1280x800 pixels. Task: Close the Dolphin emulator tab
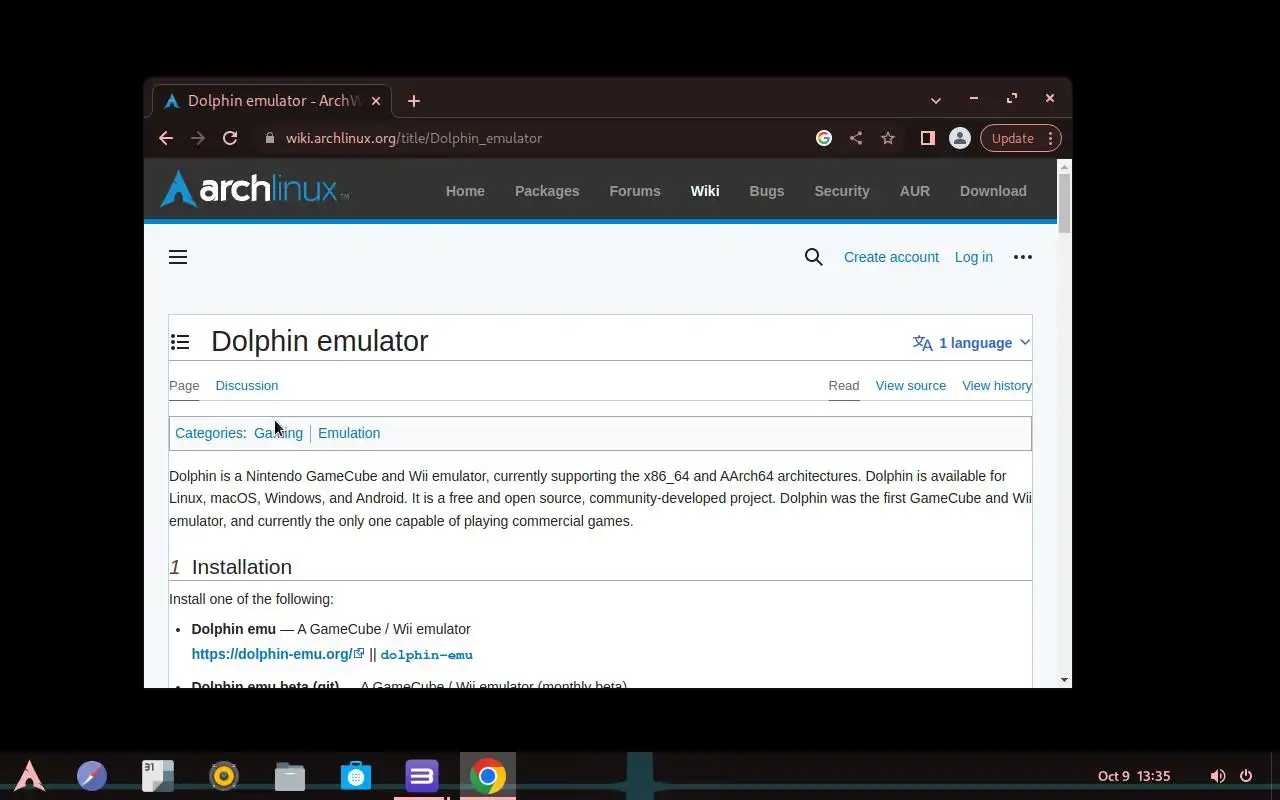(376, 101)
